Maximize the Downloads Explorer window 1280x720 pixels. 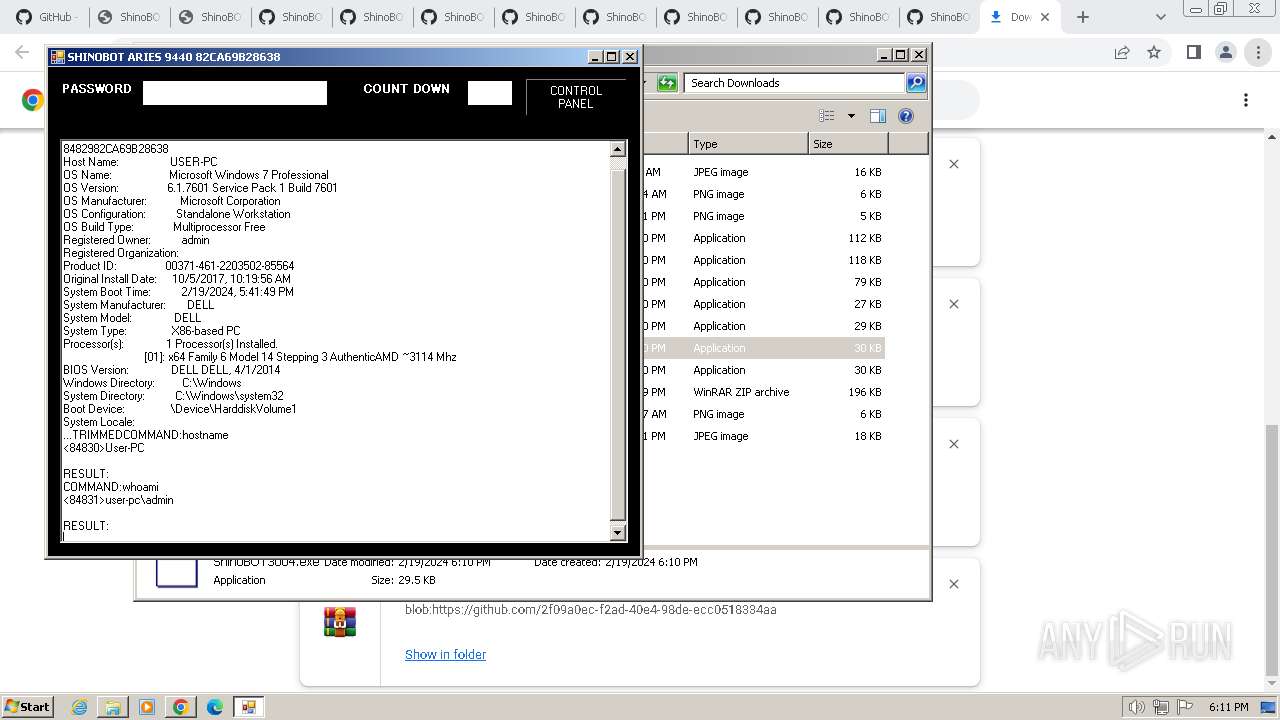(900, 55)
